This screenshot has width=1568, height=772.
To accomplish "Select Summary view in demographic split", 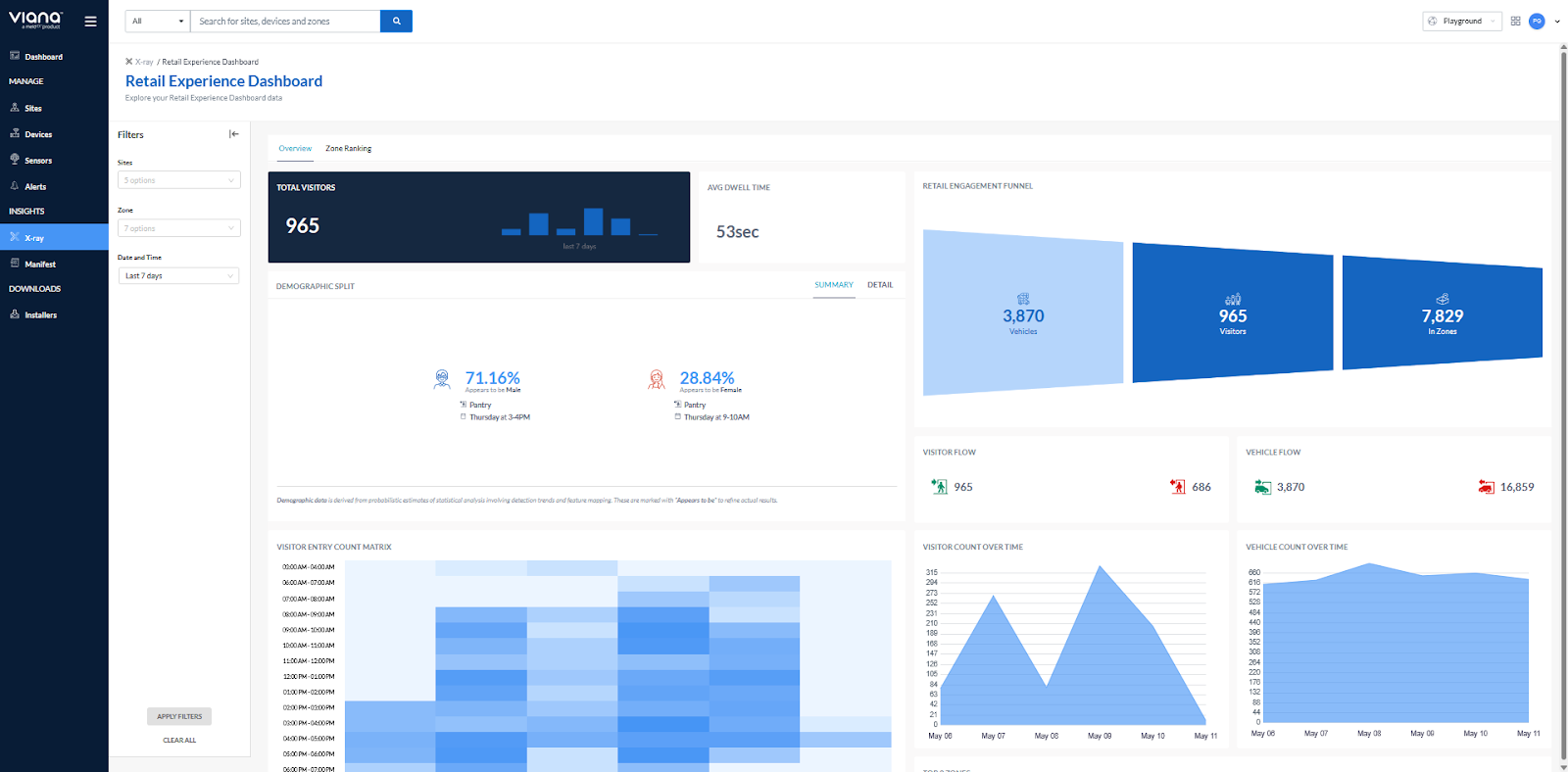I will [x=834, y=285].
